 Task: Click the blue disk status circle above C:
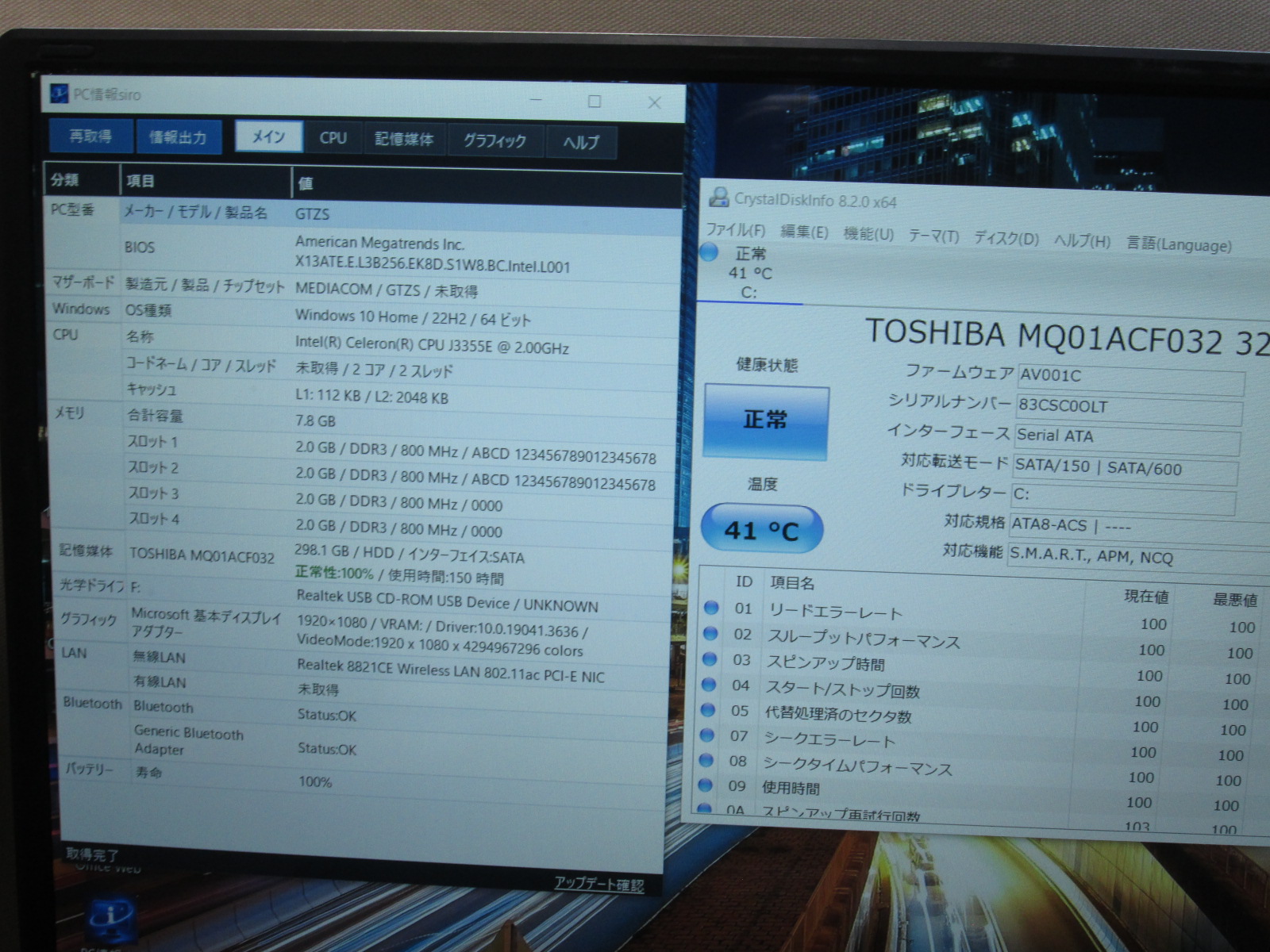pyautogui.click(x=710, y=252)
